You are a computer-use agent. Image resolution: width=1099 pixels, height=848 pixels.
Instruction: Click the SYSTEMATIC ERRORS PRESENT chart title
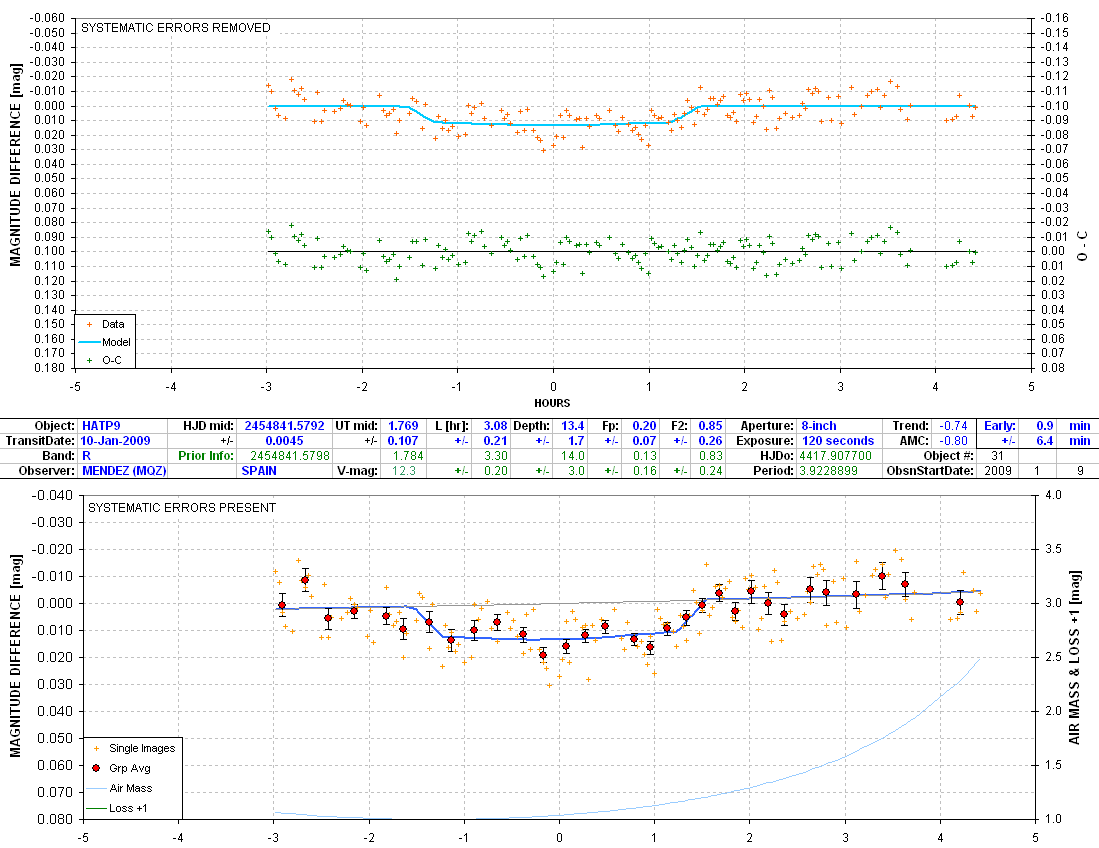(182, 508)
